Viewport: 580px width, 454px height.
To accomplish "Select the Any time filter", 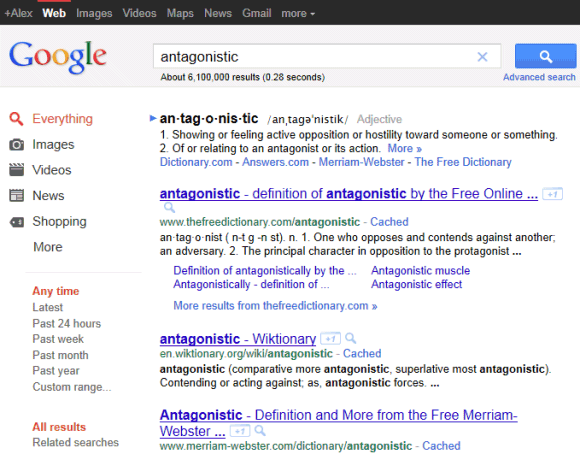I will pos(55,291).
